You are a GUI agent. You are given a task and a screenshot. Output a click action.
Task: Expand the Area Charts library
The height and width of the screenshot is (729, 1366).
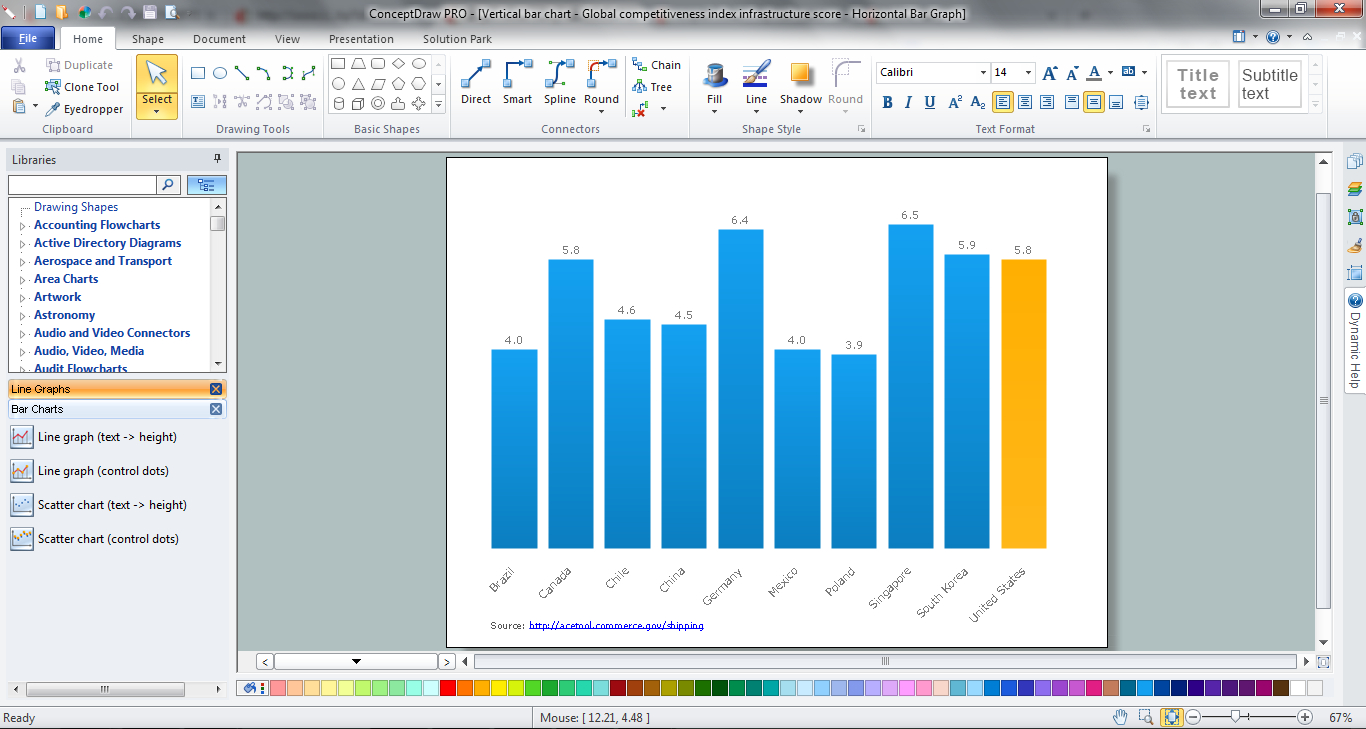point(23,280)
